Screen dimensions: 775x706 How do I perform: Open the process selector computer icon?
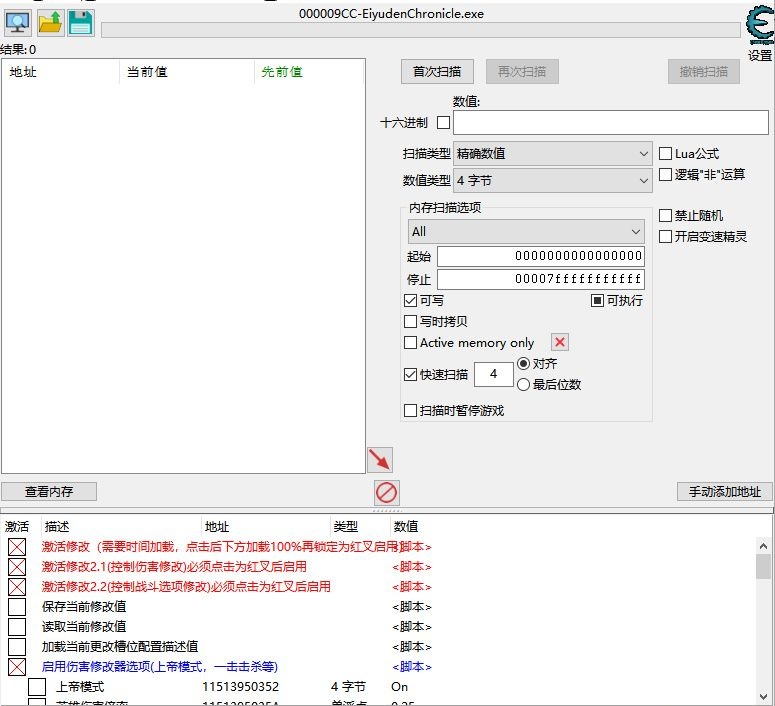point(18,23)
